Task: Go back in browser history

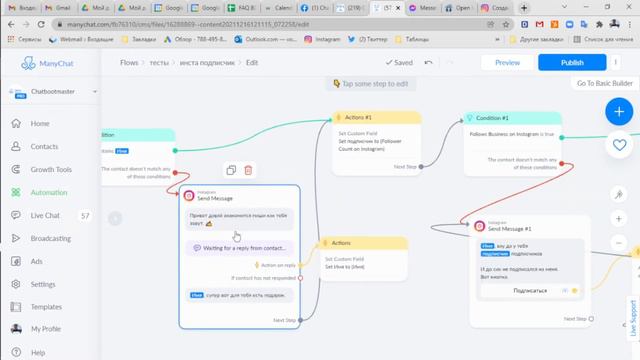Action: [11, 24]
